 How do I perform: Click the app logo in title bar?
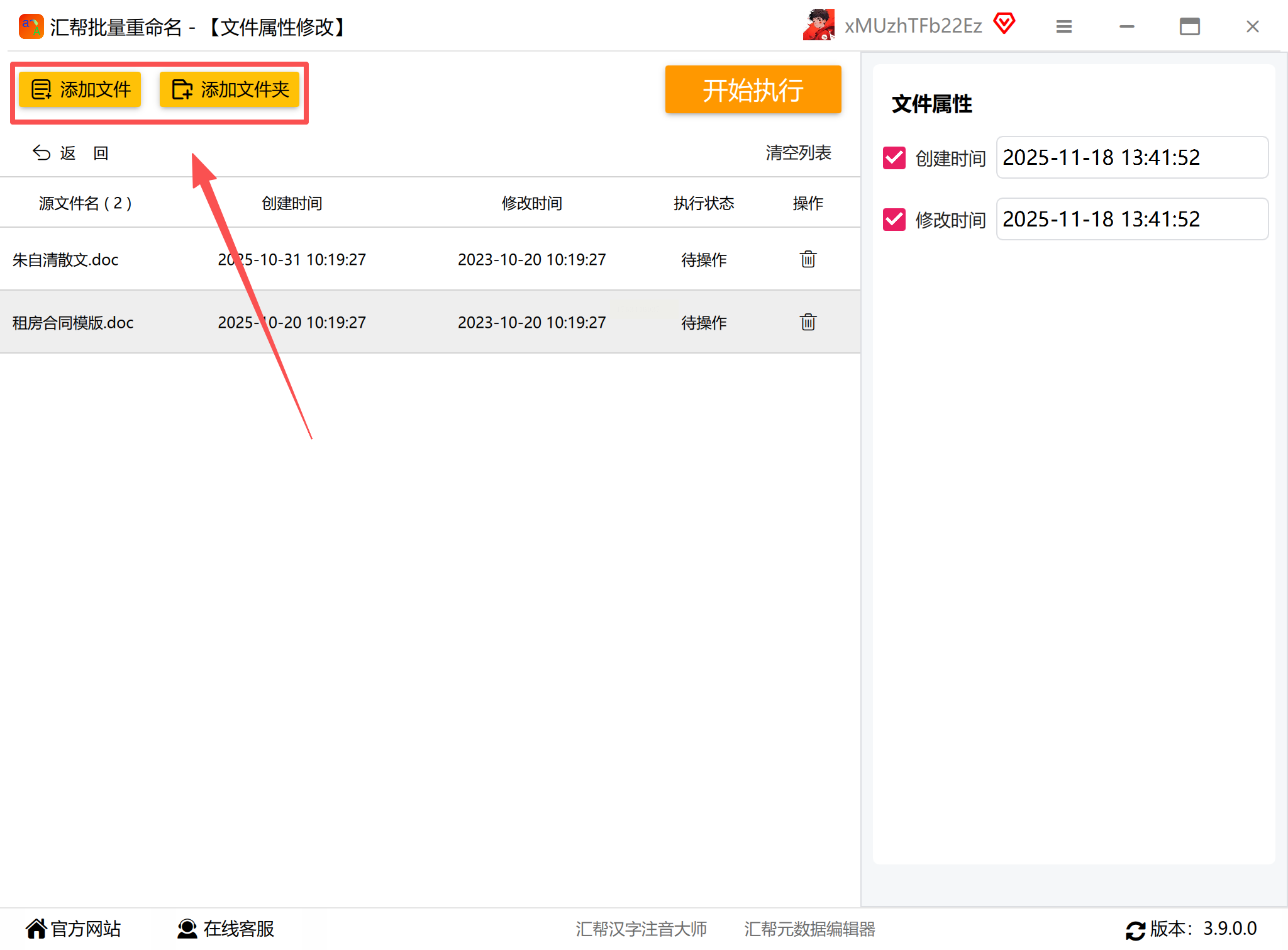(31, 26)
